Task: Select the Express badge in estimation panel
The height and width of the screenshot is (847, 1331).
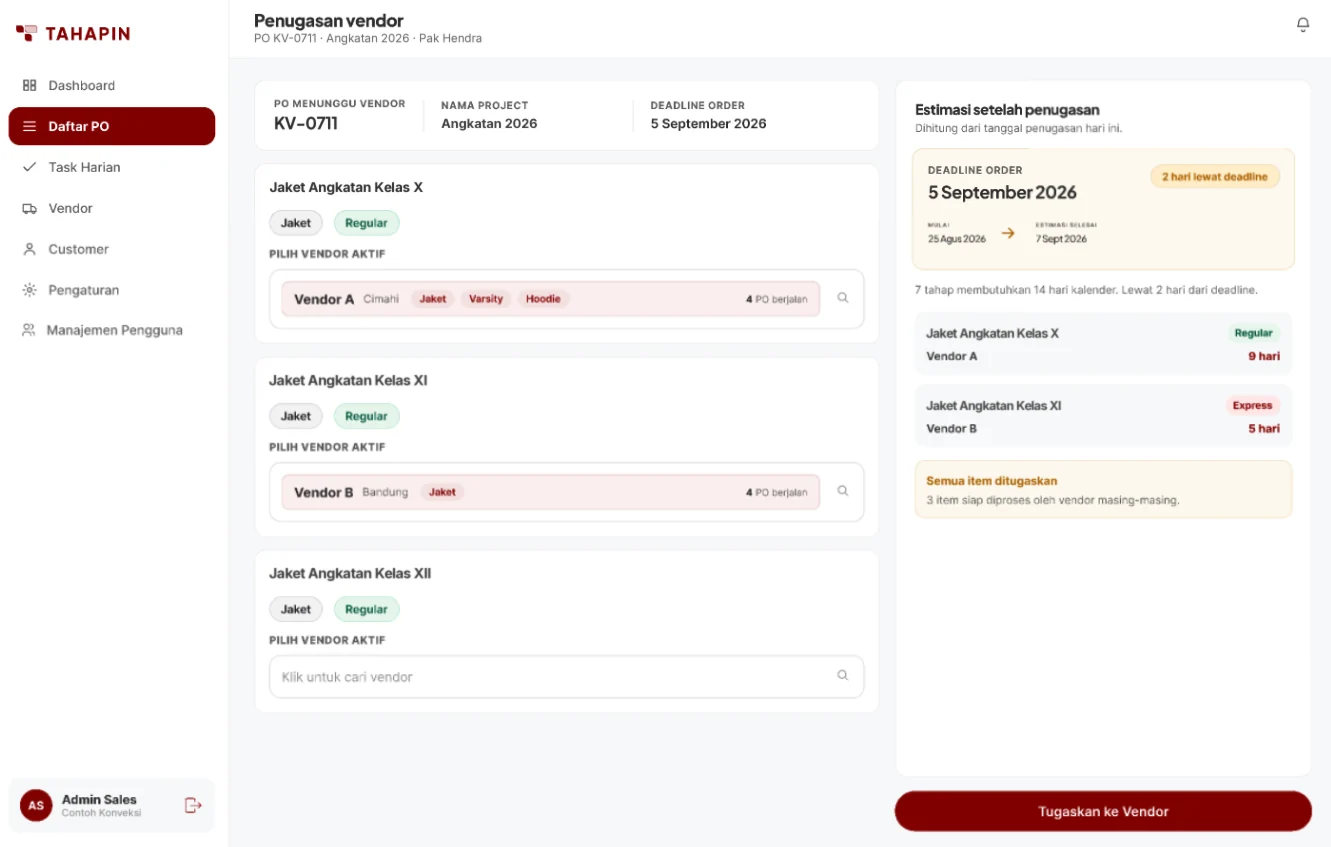Action: pos(1252,406)
